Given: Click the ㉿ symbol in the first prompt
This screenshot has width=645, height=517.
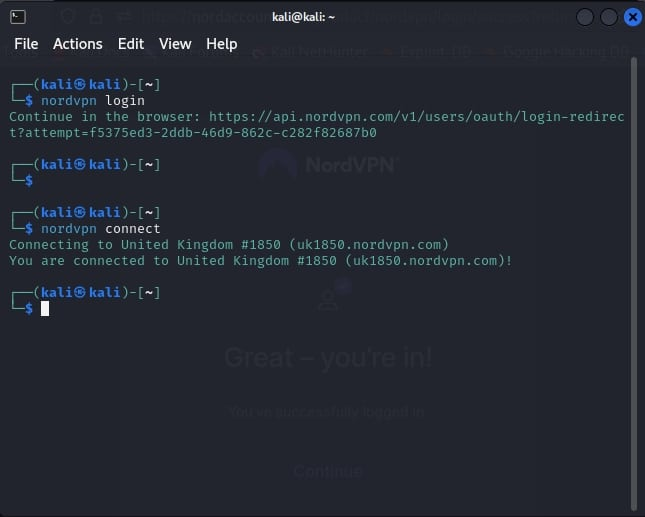Looking at the screenshot, I should 80,85.
